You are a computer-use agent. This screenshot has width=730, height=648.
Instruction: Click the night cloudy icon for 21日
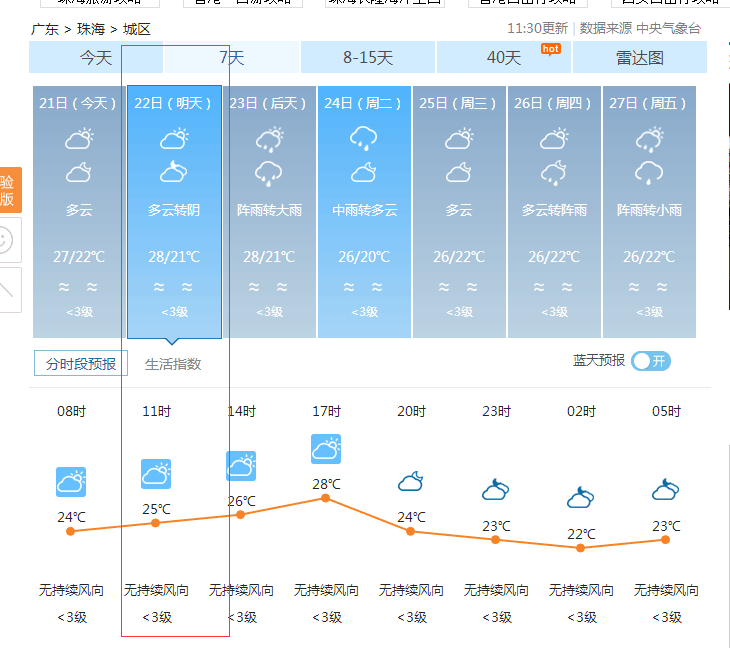79,173
